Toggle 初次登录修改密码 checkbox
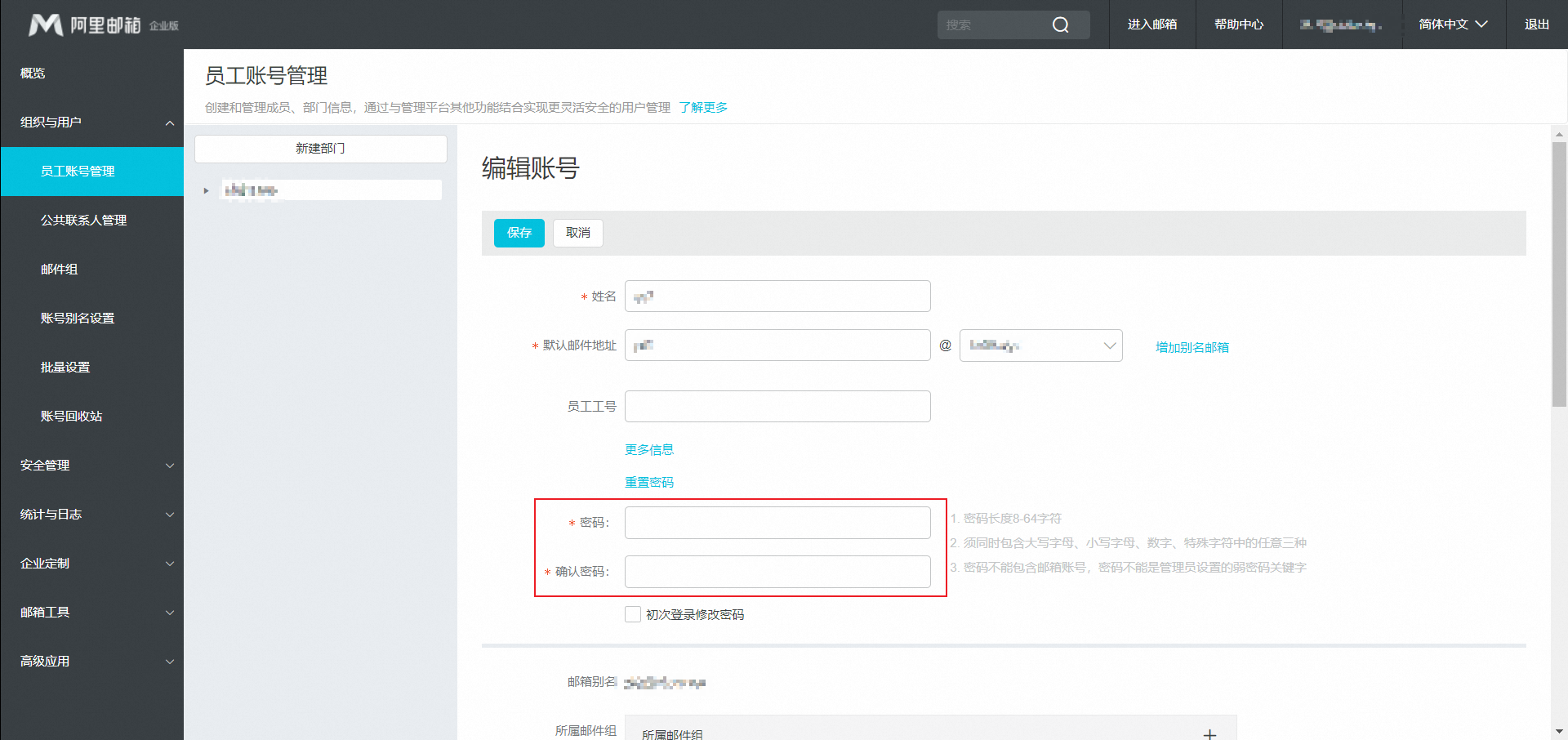The height and width of the screenshot is (740, 1568). click(x=633, y=614)
